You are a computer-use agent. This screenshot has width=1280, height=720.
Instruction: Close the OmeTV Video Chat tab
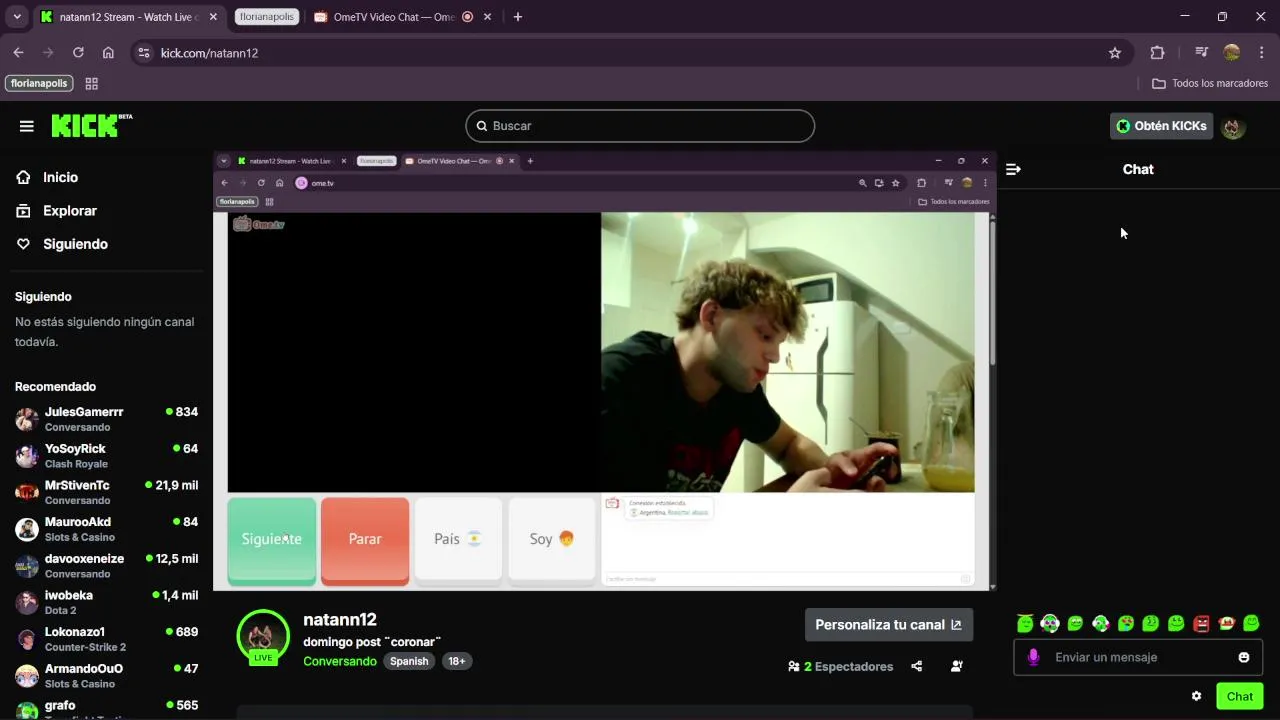click(x=487, y=17)
